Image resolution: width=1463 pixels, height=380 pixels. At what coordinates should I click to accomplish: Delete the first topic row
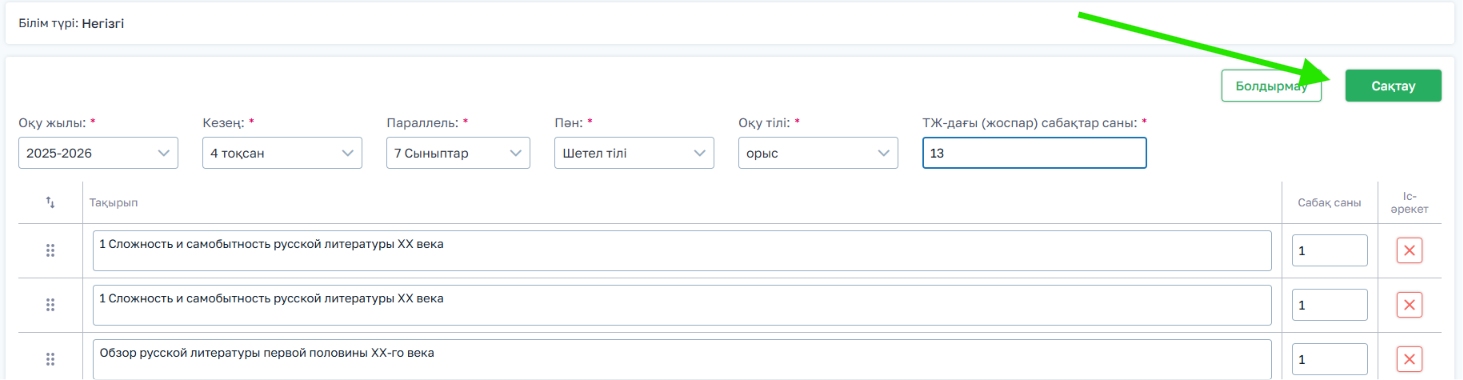(1409, 251)
